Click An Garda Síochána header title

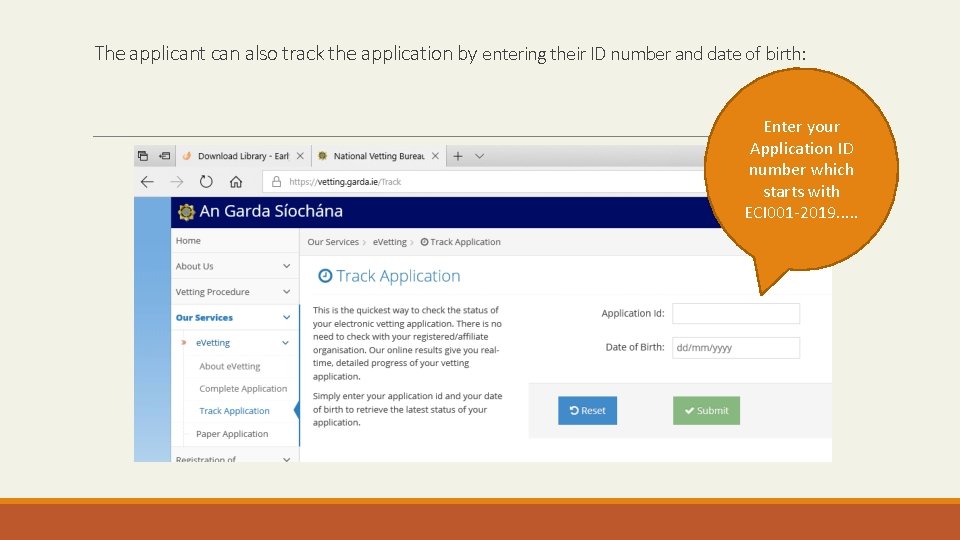271,211
